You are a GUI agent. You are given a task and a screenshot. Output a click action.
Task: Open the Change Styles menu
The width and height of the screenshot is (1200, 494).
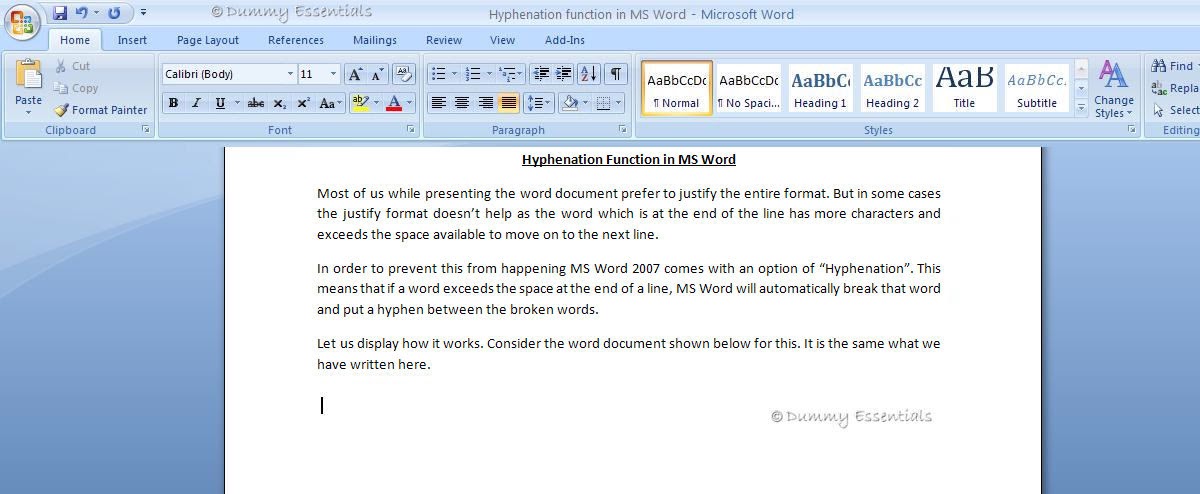pyautogui.click(x=1113, y=89)
